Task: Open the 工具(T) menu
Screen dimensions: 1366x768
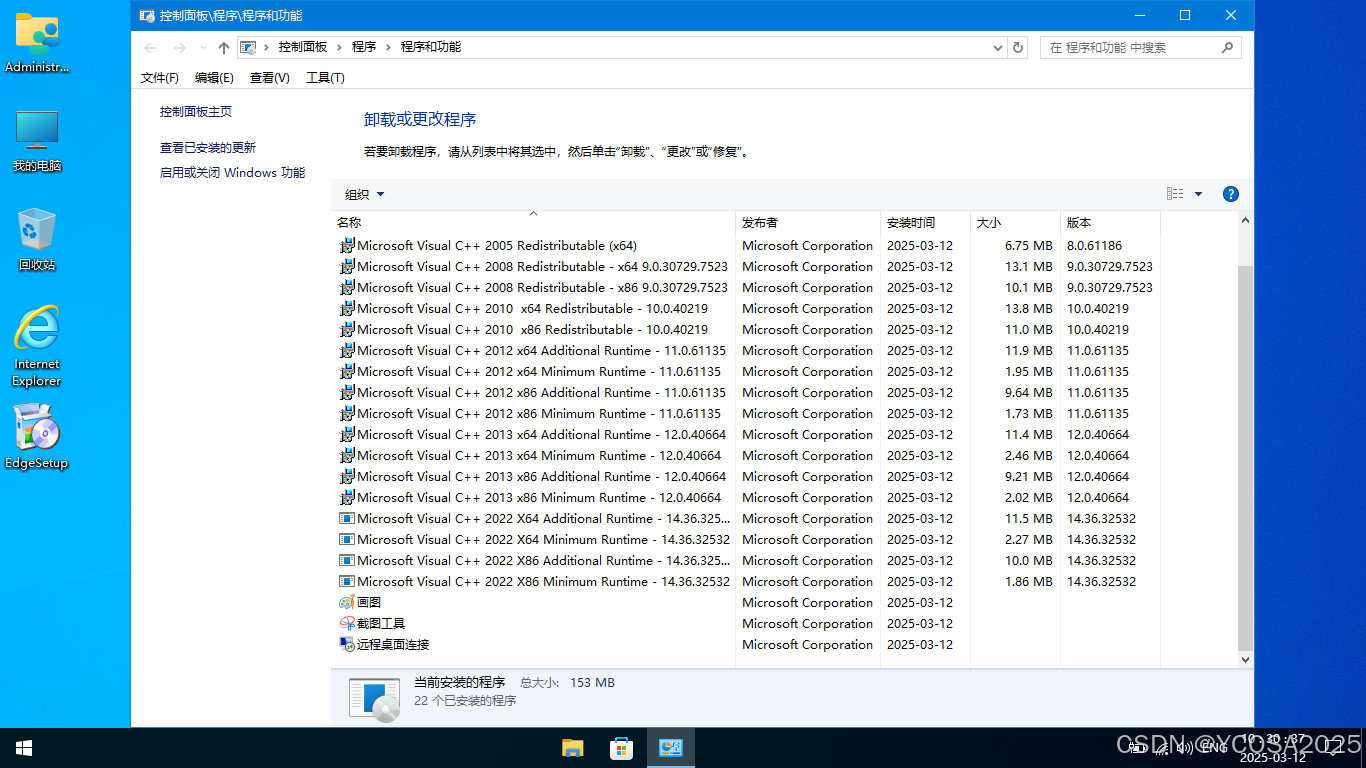Action: click(x=325, y=78)
